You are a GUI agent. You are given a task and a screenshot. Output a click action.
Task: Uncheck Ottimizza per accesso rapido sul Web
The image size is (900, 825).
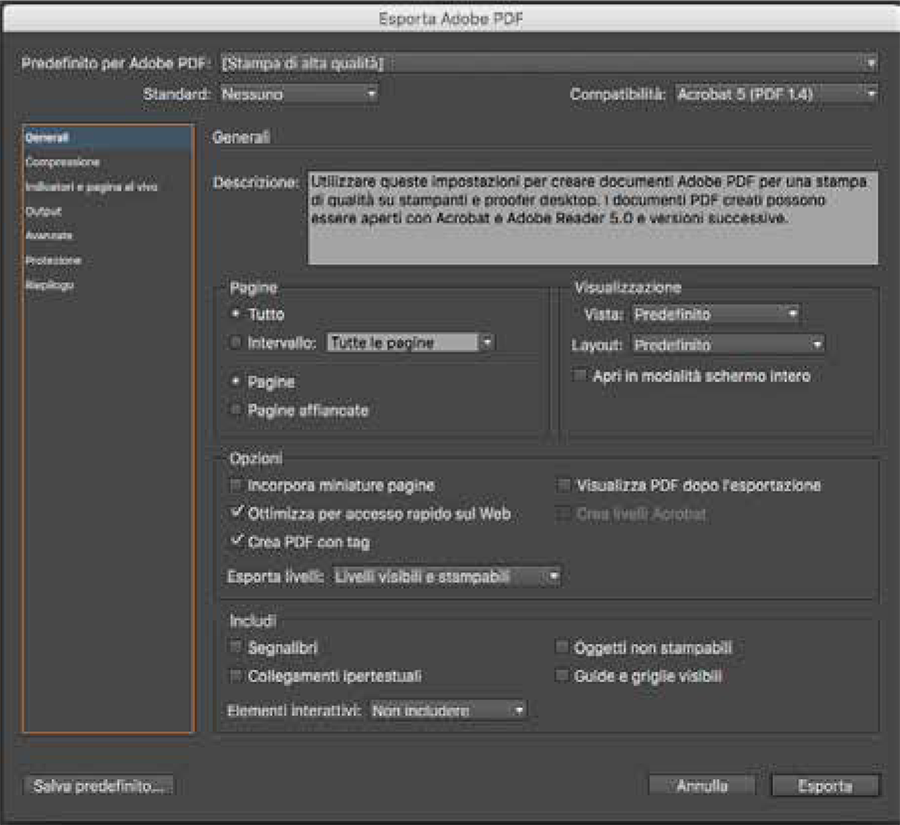tap(236, 512)
